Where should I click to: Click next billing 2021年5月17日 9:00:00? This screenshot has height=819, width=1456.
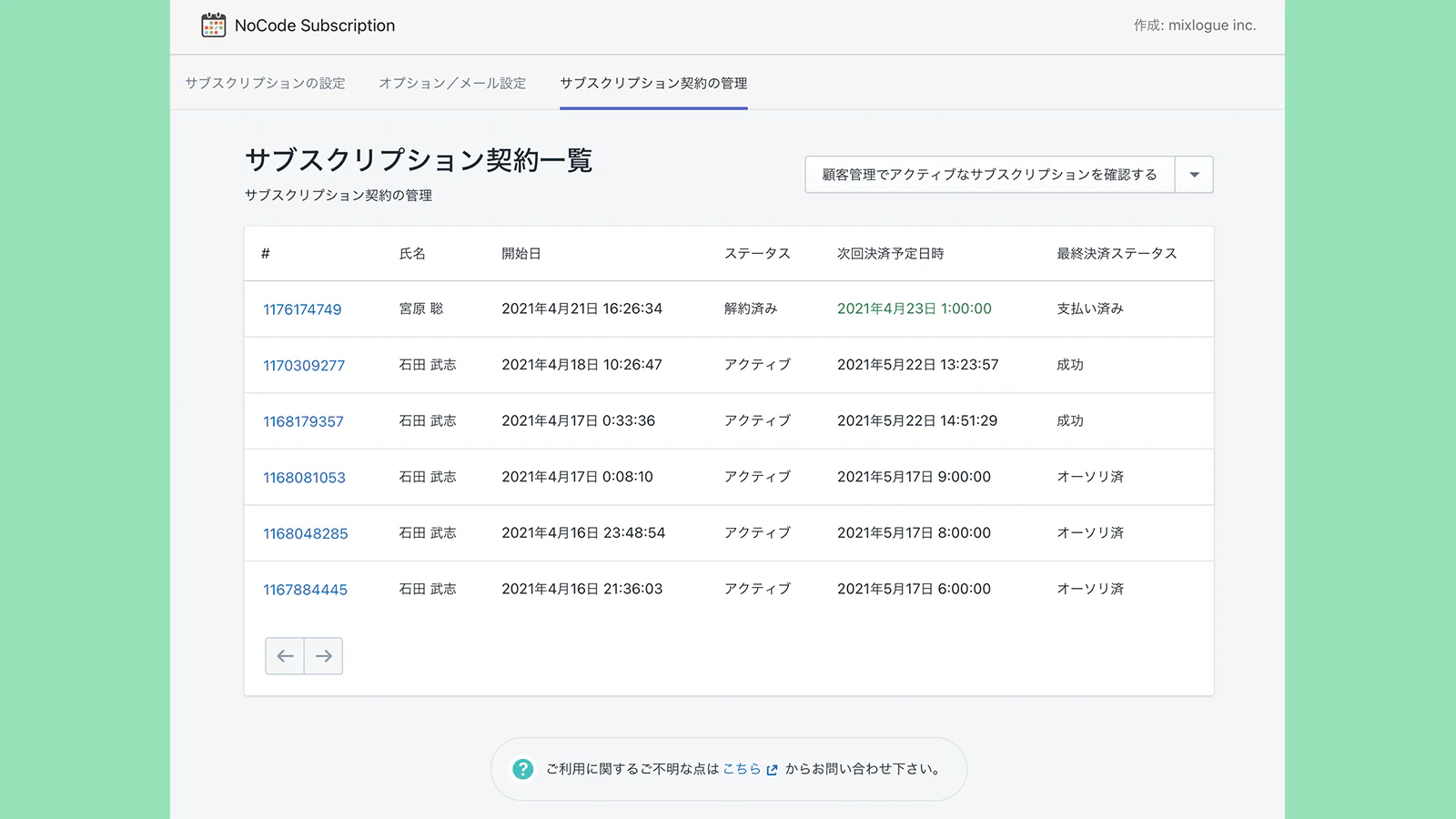pos(915,477)
